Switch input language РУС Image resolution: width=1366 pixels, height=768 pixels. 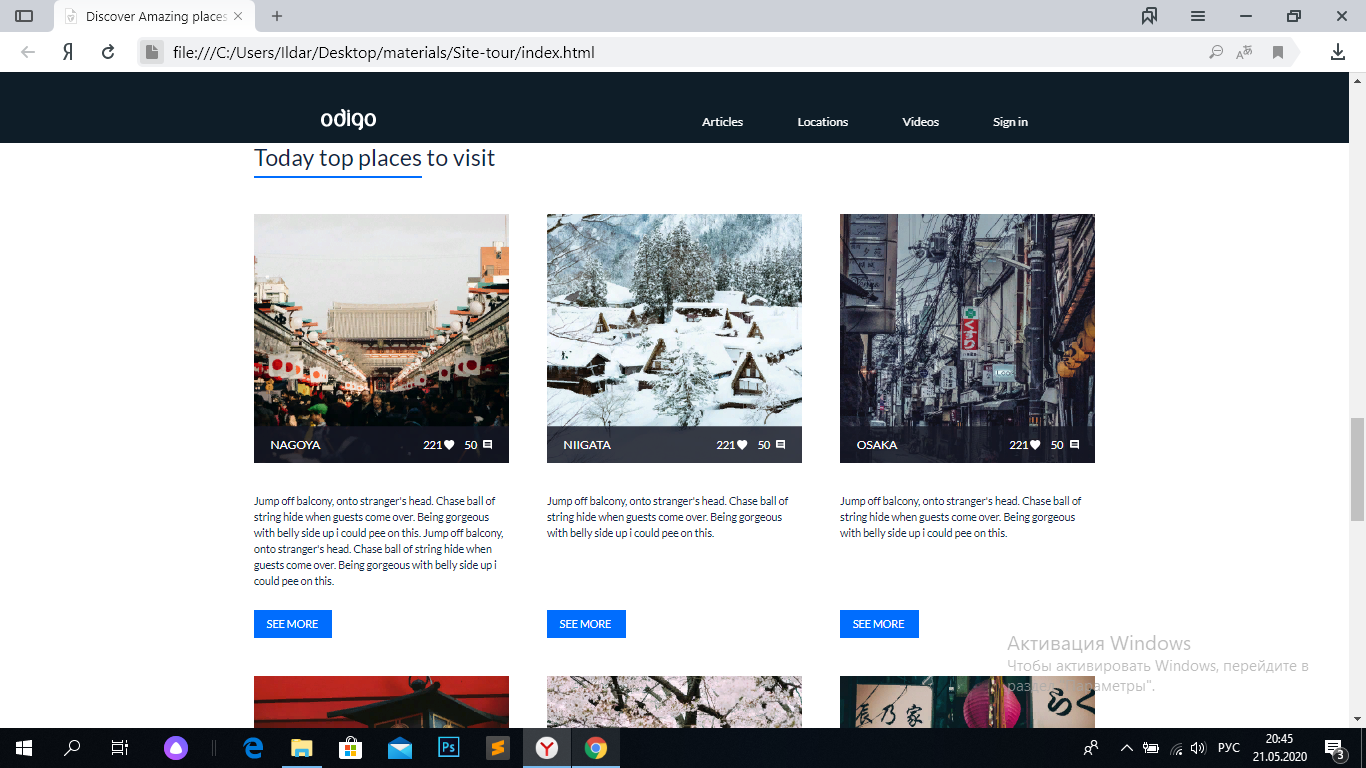[x=1229, y=748]
